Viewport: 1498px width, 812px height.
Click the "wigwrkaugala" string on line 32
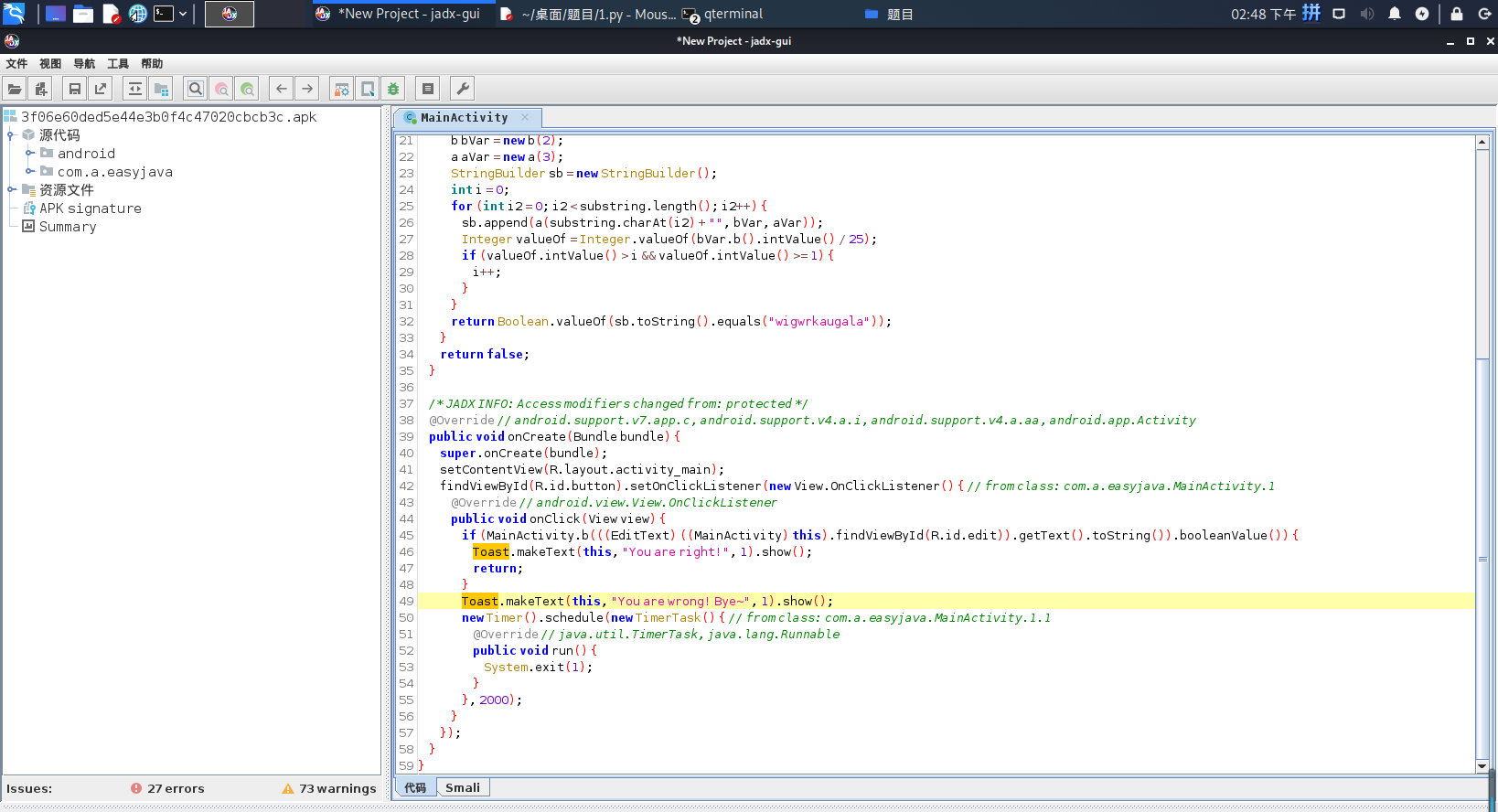(819, 321)
